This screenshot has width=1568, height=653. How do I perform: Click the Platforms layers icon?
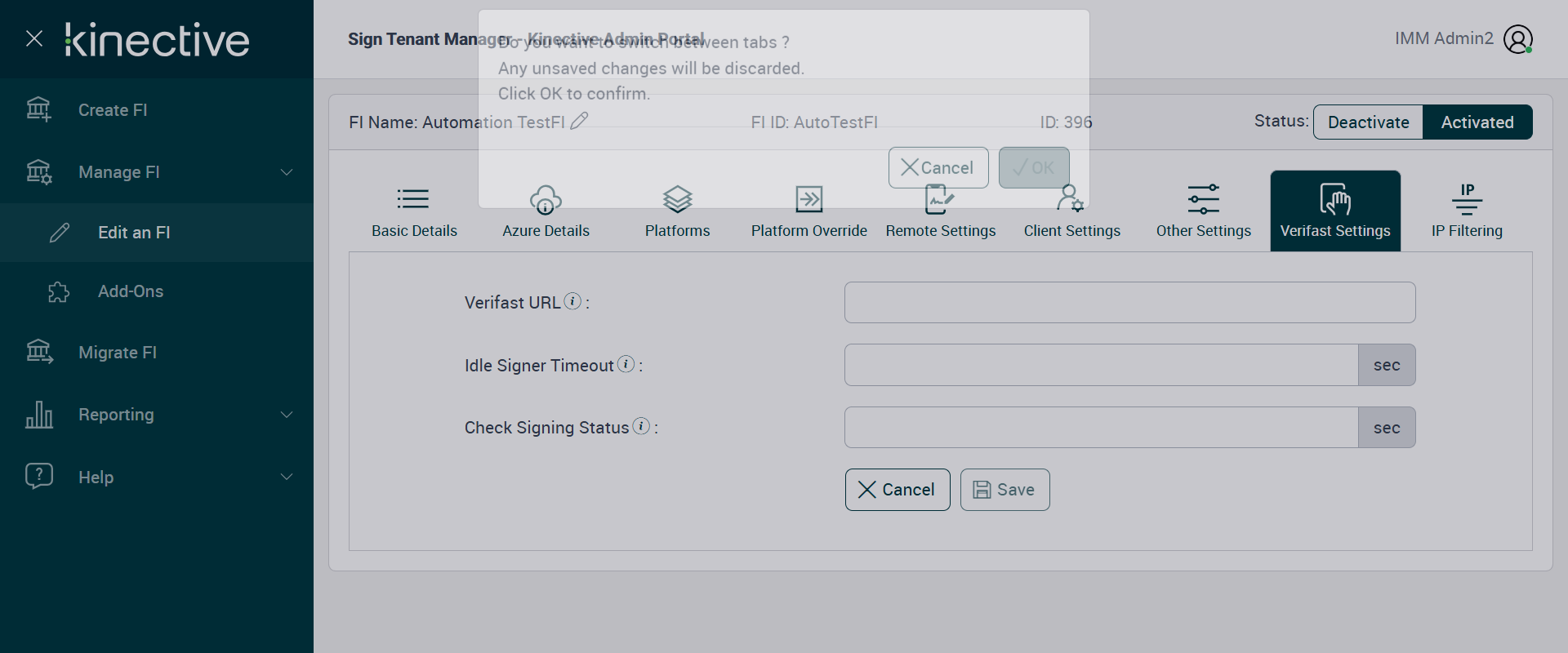678,199
